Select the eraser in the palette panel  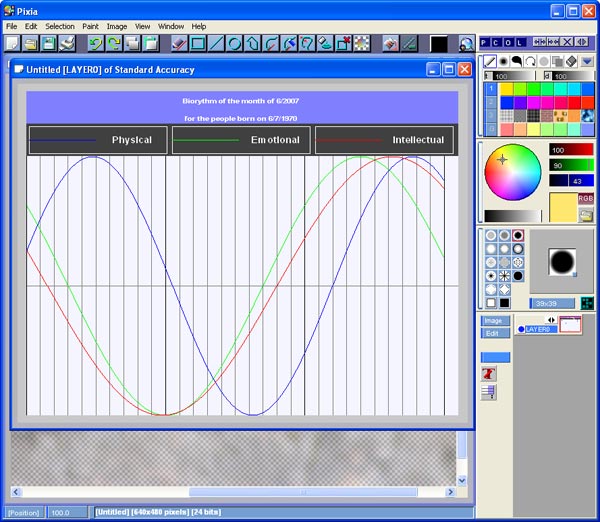coord(571,61)
